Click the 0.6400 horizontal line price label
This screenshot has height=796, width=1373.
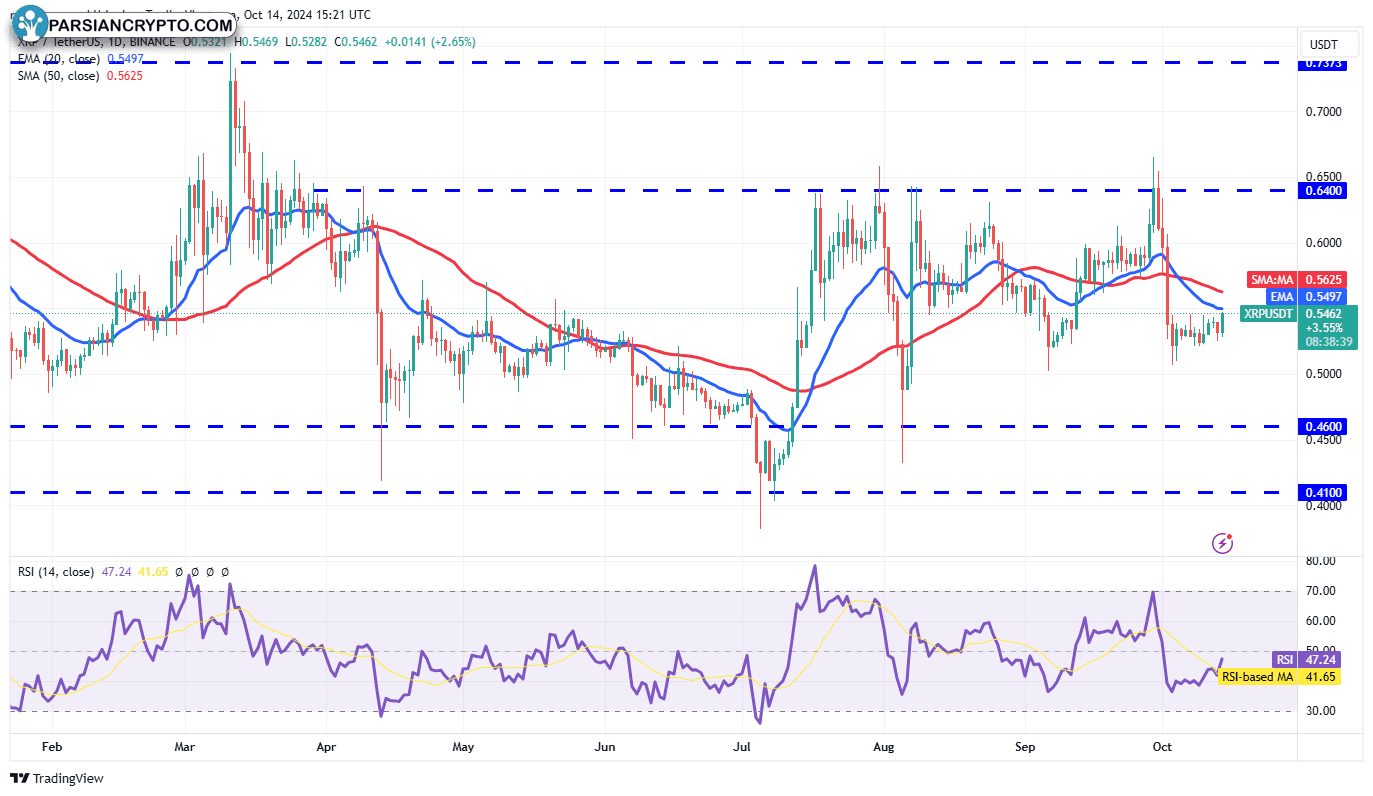(1323, 190)
